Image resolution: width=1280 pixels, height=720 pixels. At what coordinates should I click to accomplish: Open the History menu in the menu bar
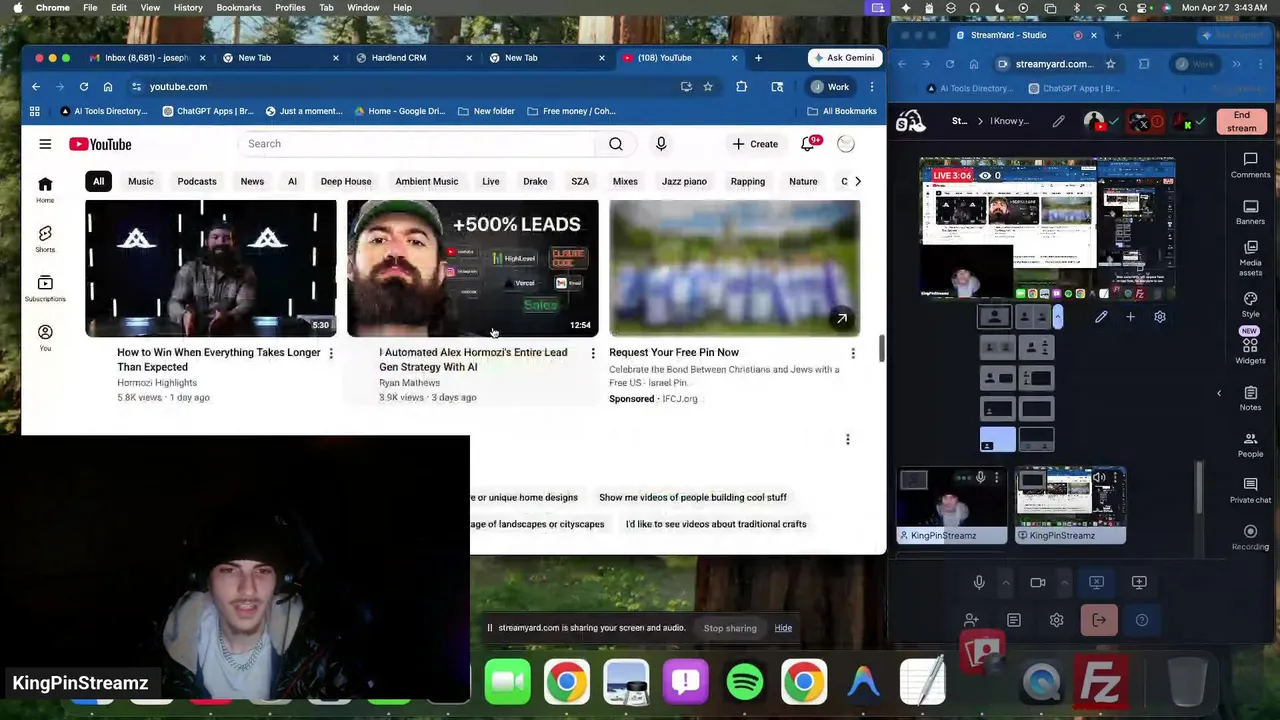point(188,8)
